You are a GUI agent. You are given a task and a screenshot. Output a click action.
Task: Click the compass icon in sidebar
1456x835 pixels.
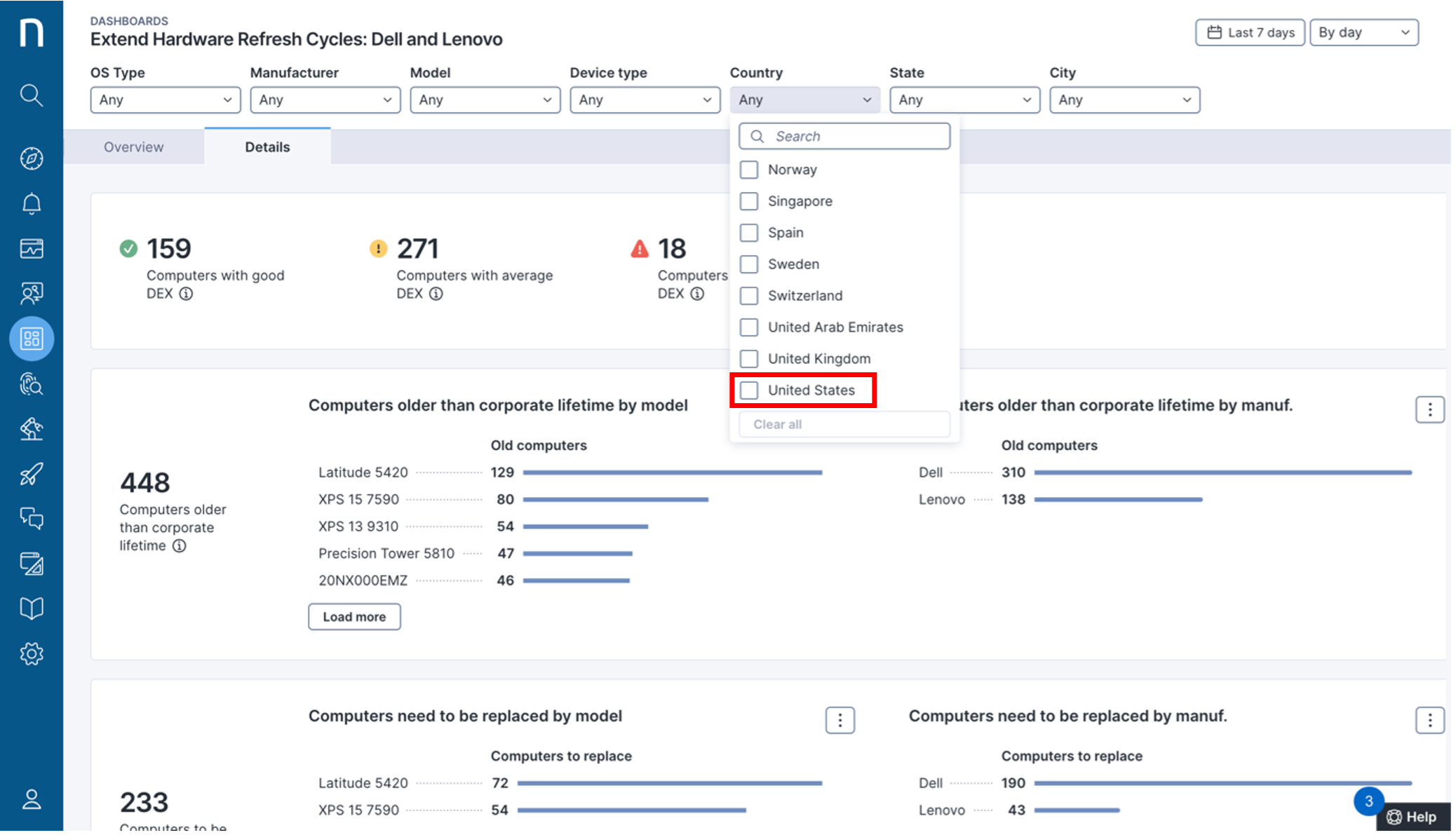31,158
